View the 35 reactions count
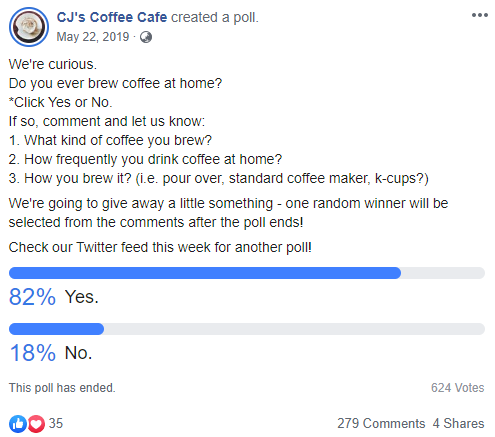This screenshot has width=495, height=437. [56, 423]
